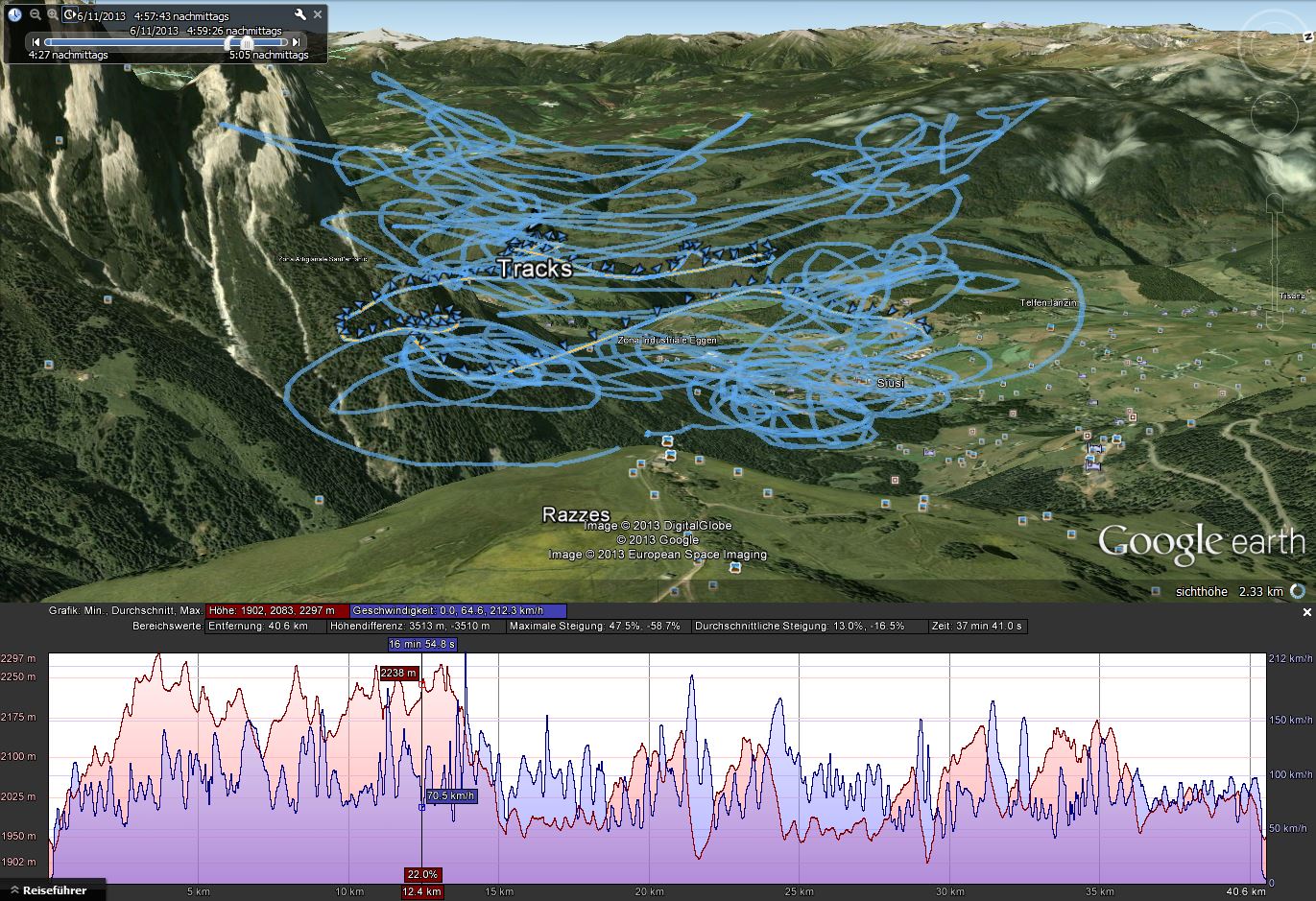Zoom out the time slider range
Image resolution: width=1316 pixels, height=901 pixels.
coord(35,14)
